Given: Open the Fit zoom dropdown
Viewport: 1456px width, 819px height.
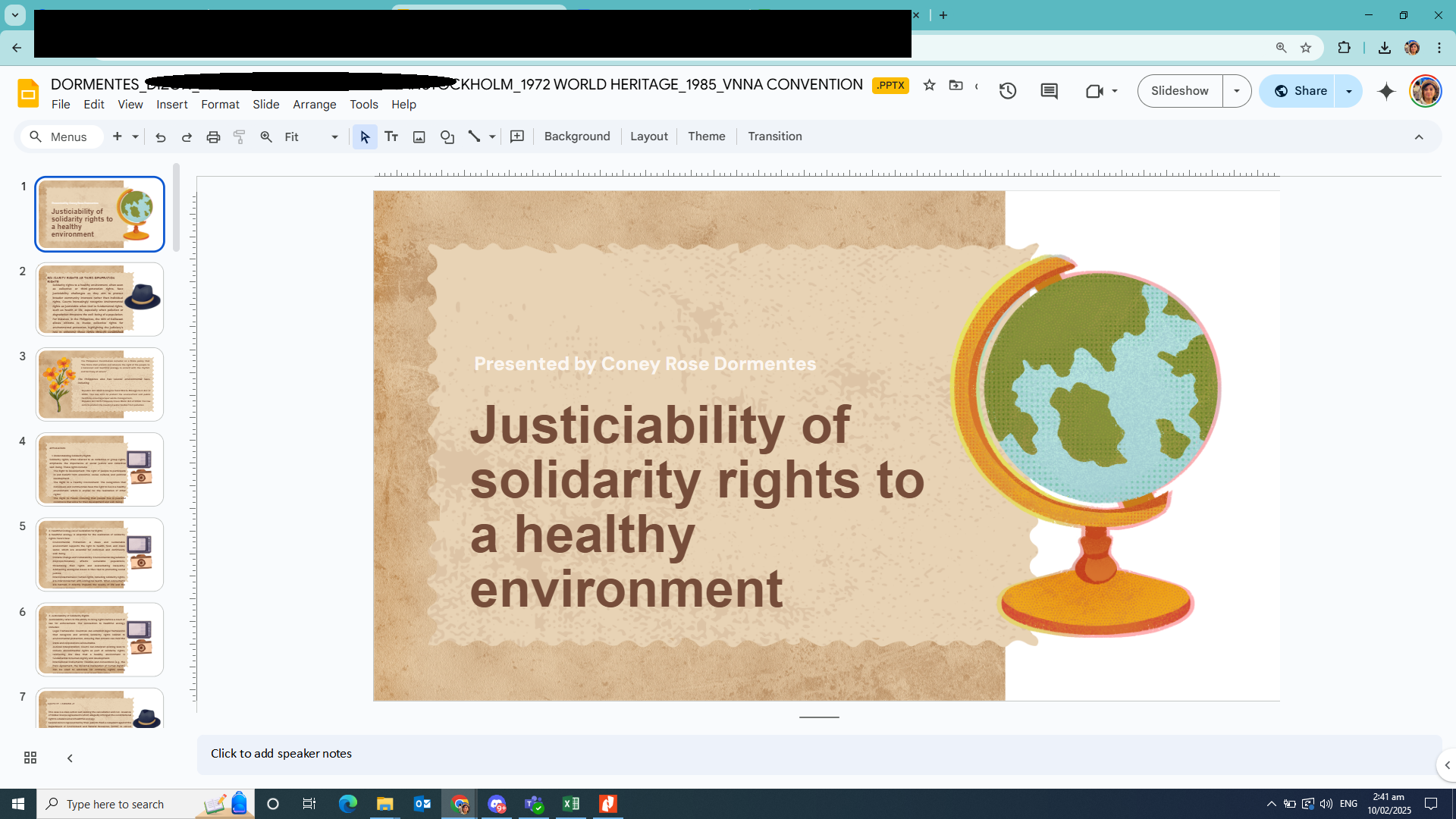Looking at the screenshot, I should pyautogui.click(x=334, y=136).
